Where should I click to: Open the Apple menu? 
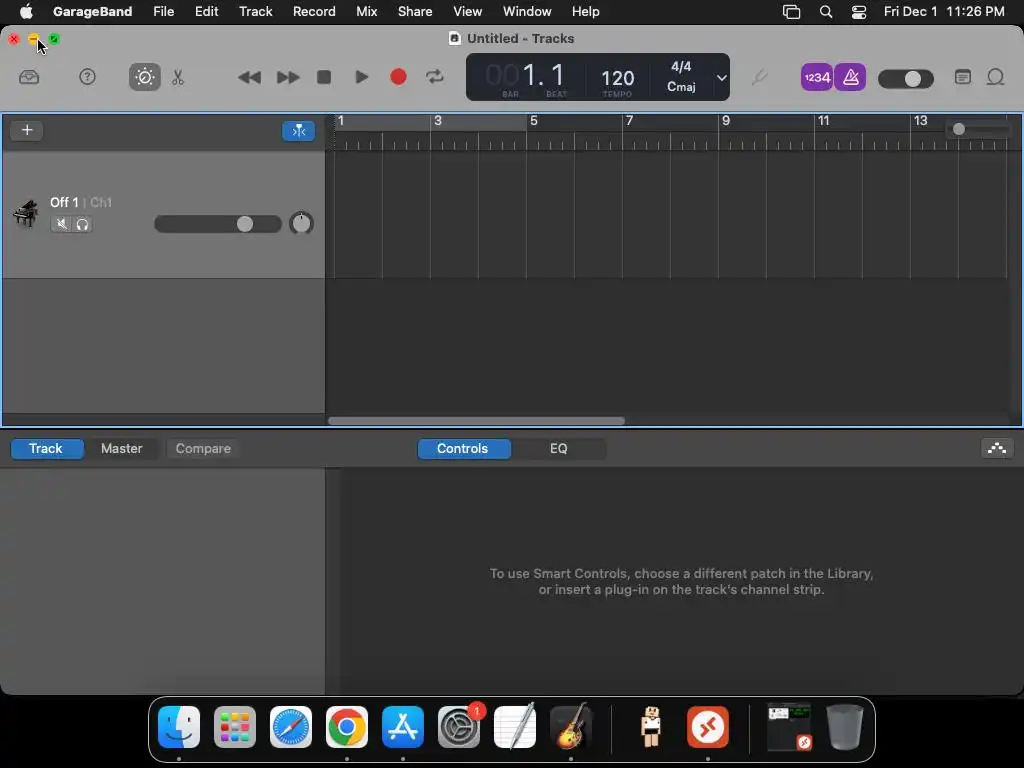(26, 11)
